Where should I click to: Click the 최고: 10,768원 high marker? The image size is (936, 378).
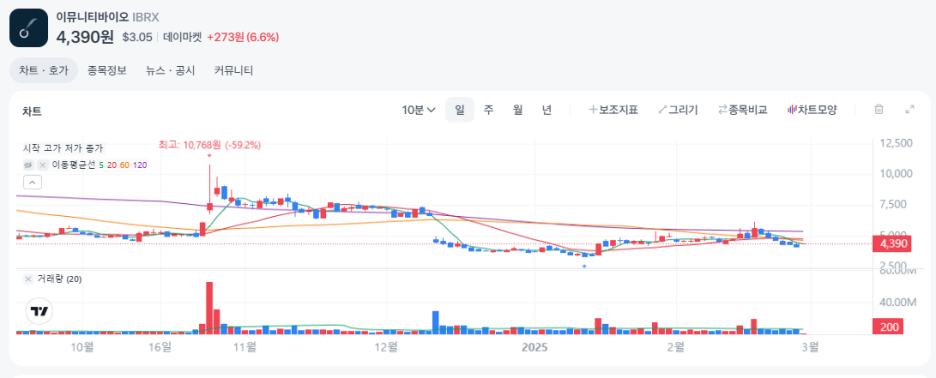[x=210, y=145]
